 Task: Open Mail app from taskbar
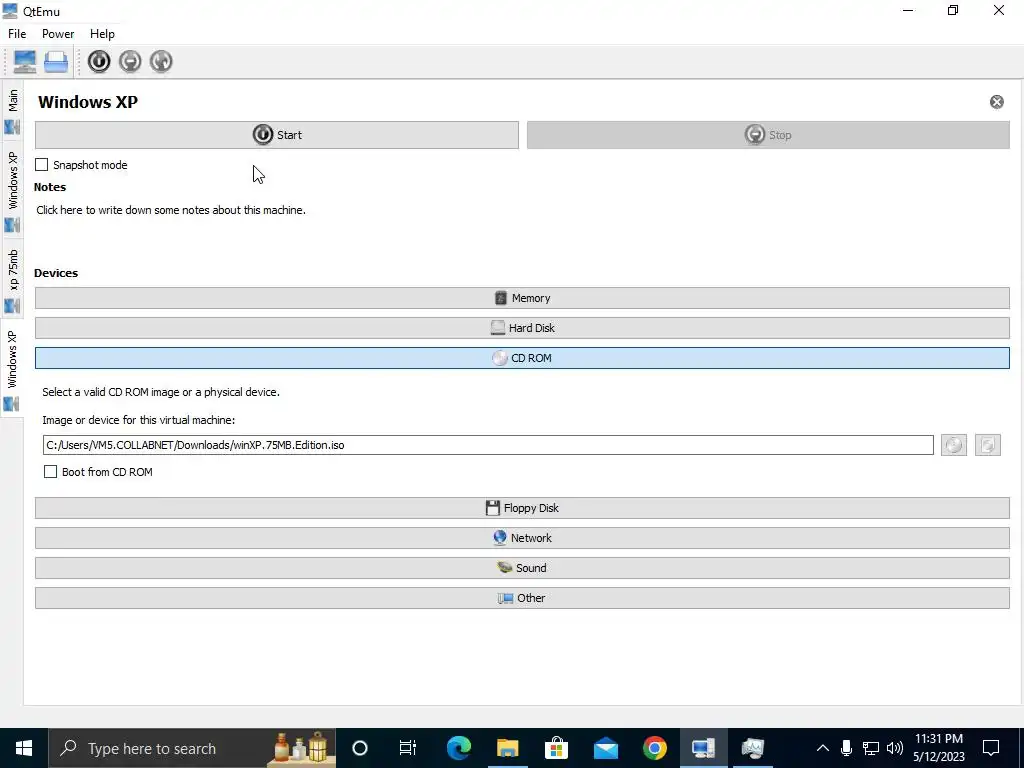(605, 748)
